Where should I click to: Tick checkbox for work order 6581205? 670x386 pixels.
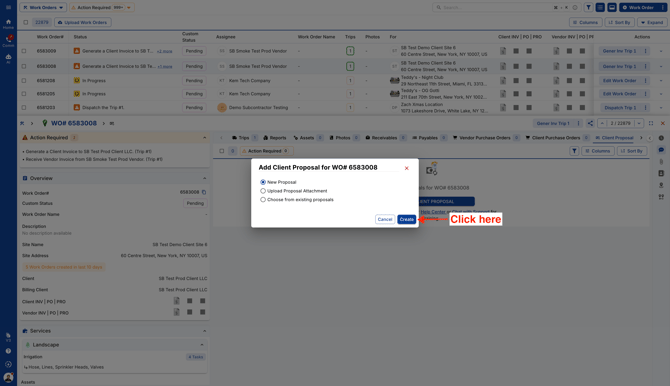point(24,94)
